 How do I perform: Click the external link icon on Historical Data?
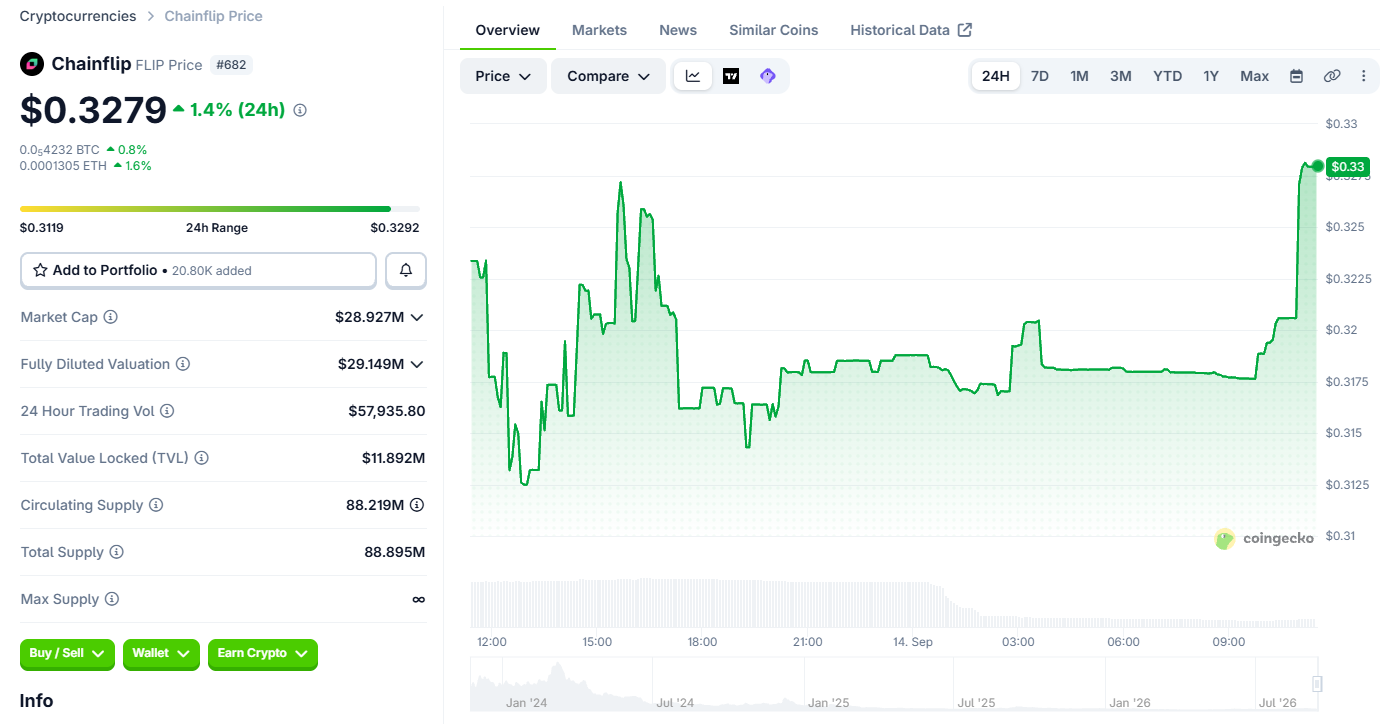click(x=965, y=30)
